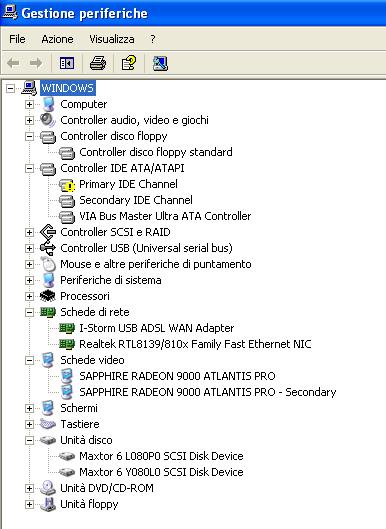Image resolution: width=386 pixels, height=529 pixels.
Task: Collapse the Unità disco node
Action: (x=29, y=441)
